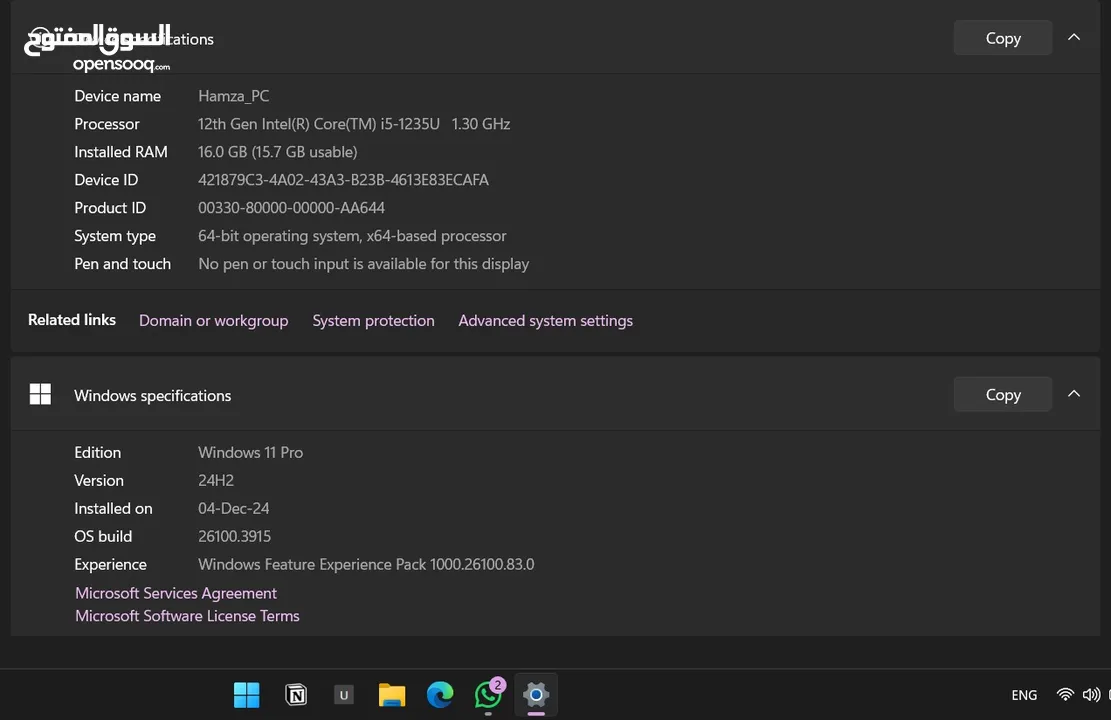Open File Explorer from the taskbar

(392, 695)
